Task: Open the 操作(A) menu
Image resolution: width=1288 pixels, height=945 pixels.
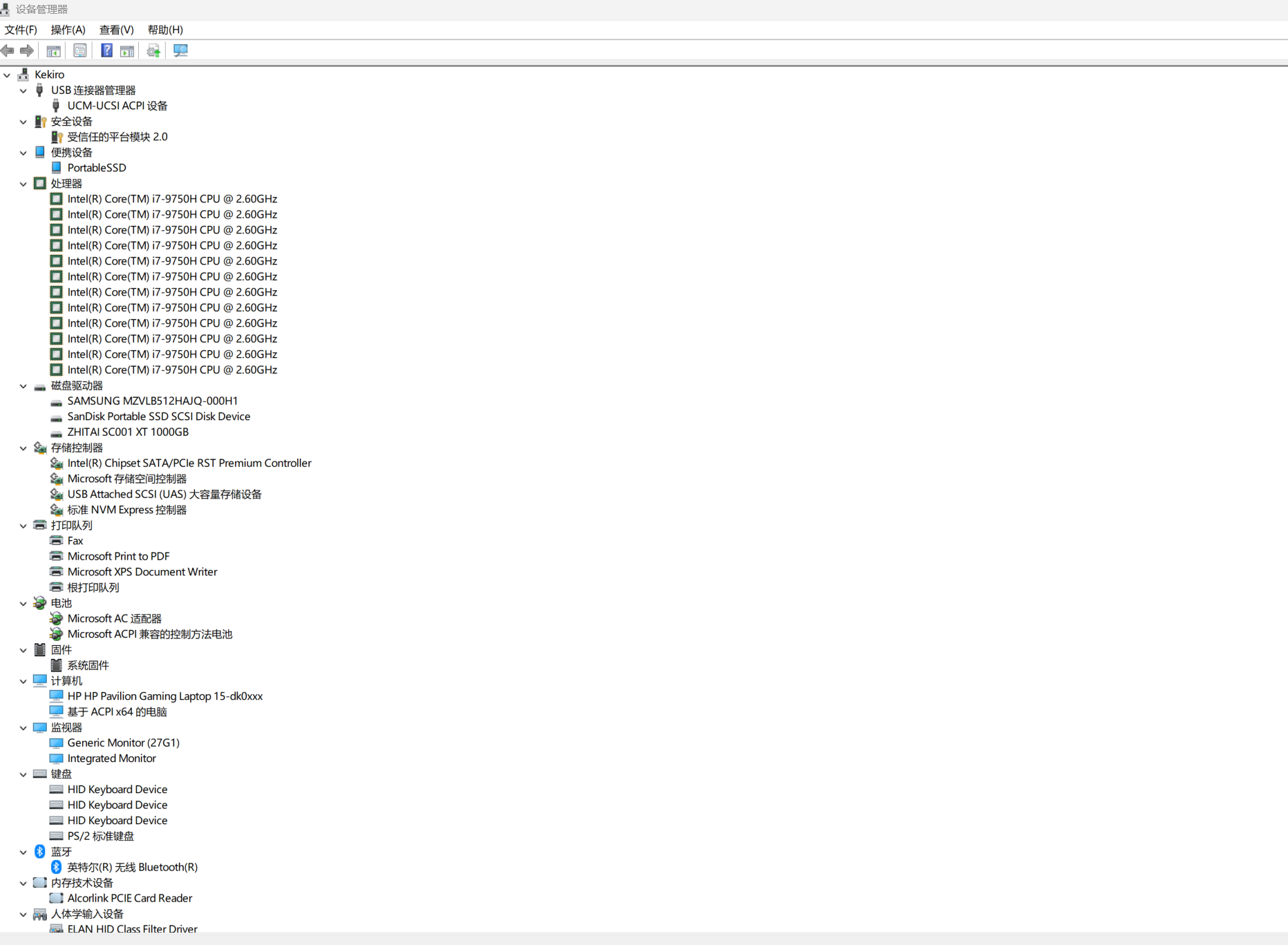Action: tap(68, 30)
